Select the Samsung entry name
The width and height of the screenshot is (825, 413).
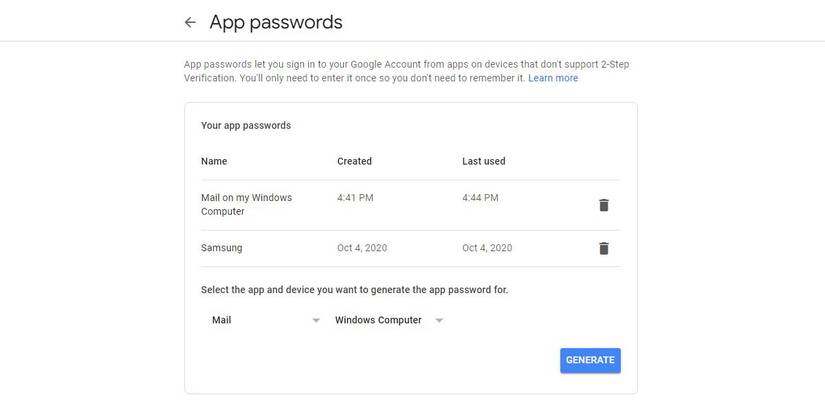(222, 248)
